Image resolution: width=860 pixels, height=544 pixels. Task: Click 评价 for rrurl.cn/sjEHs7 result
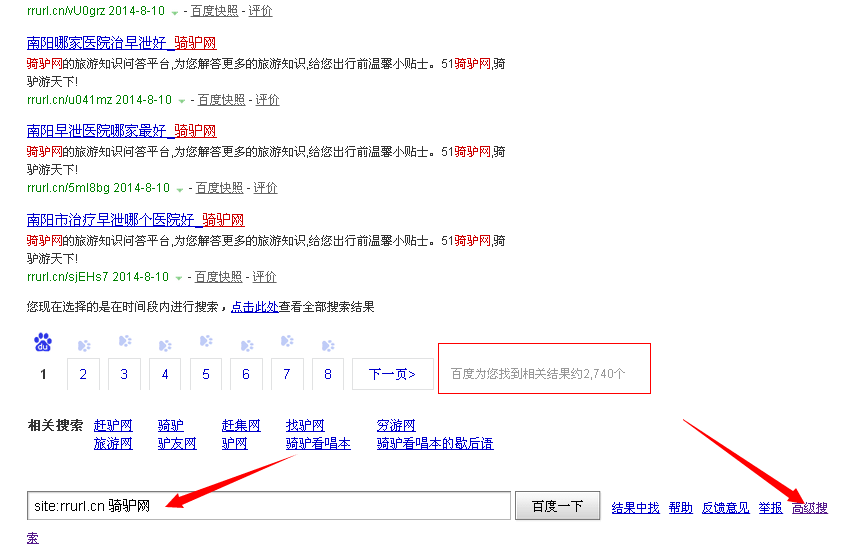pos(264,277)
